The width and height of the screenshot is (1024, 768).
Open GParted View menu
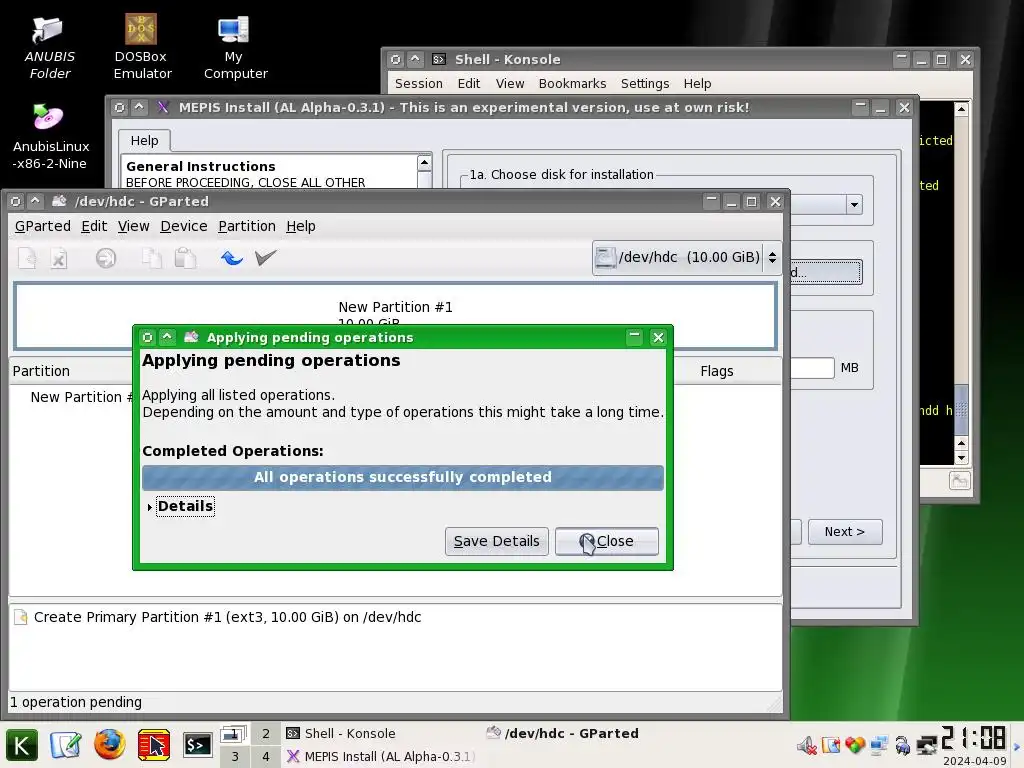click(133, 226)
